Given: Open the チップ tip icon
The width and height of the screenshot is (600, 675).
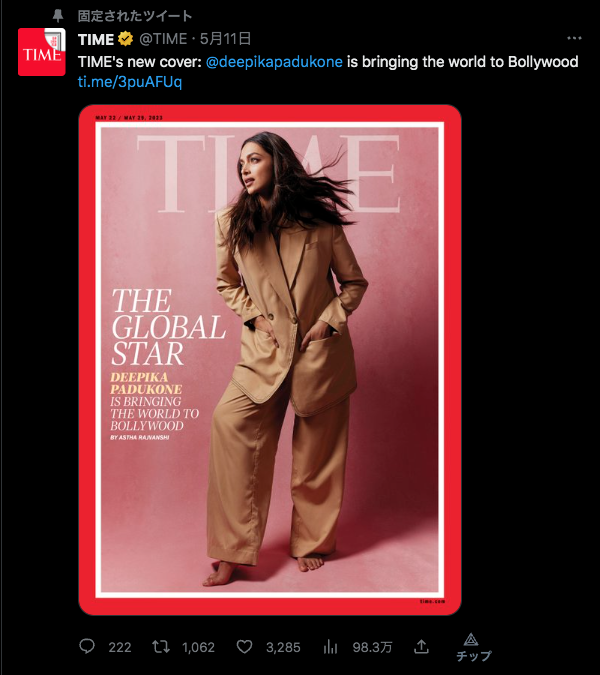Looking at the screenshot, I should click(x=473, y=647).
